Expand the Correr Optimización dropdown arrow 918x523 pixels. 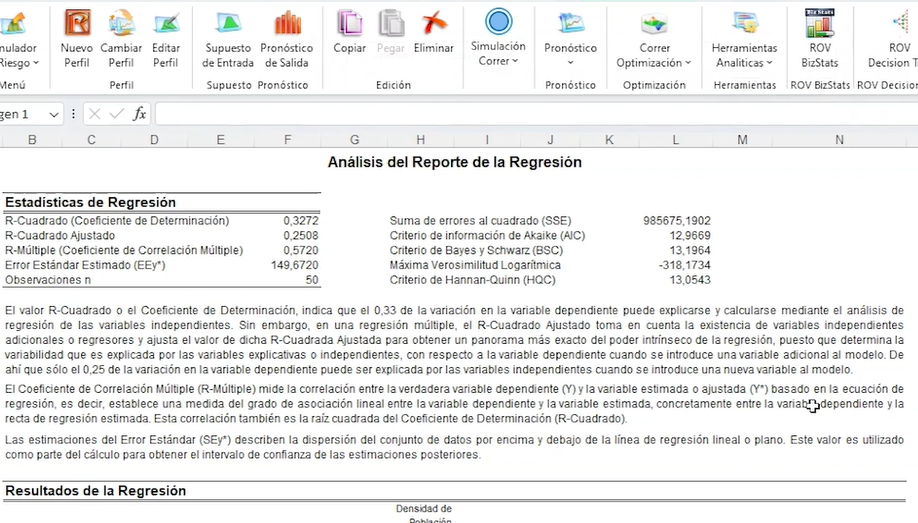[x=688, y=63]
